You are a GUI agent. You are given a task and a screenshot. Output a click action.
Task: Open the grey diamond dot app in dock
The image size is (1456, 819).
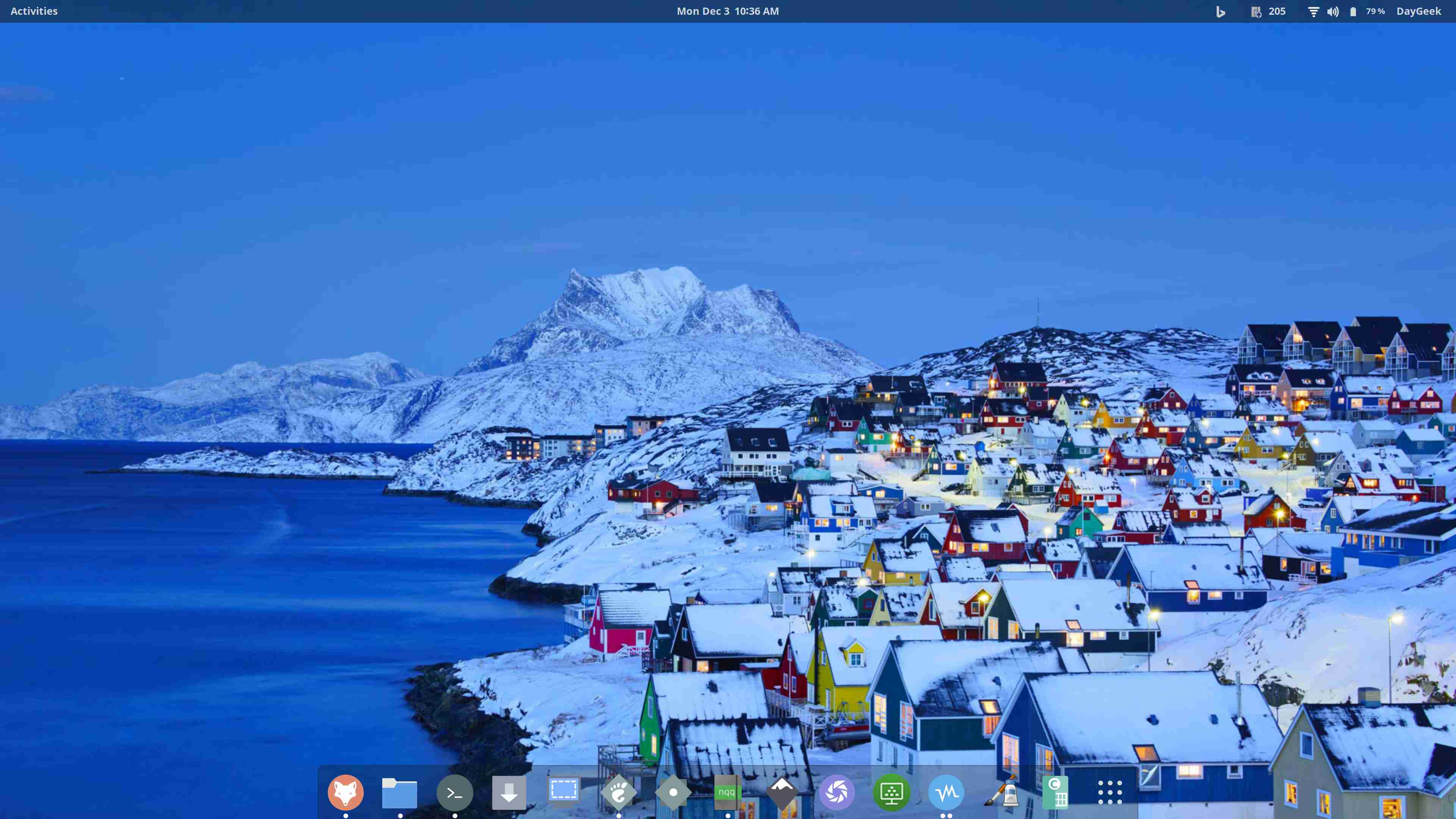pos(673,792)
